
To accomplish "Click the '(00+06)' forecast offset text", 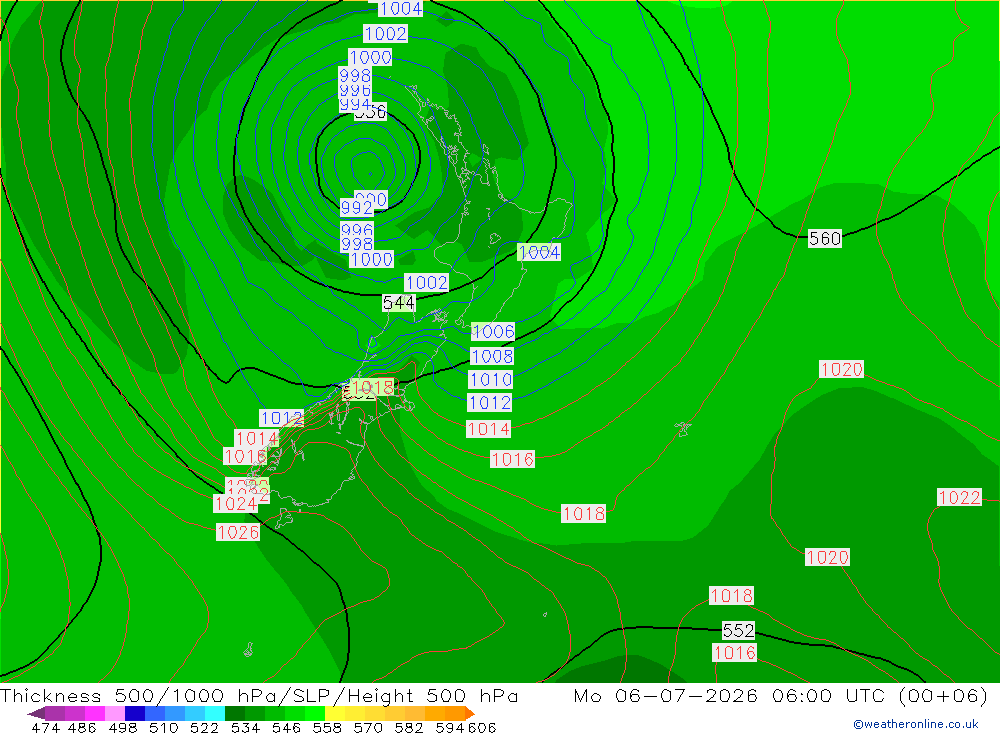I will (943, 695).
